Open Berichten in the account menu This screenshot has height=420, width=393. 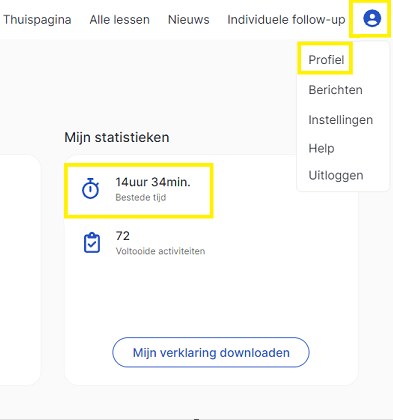pyautogui.click(x=335, y=90)
